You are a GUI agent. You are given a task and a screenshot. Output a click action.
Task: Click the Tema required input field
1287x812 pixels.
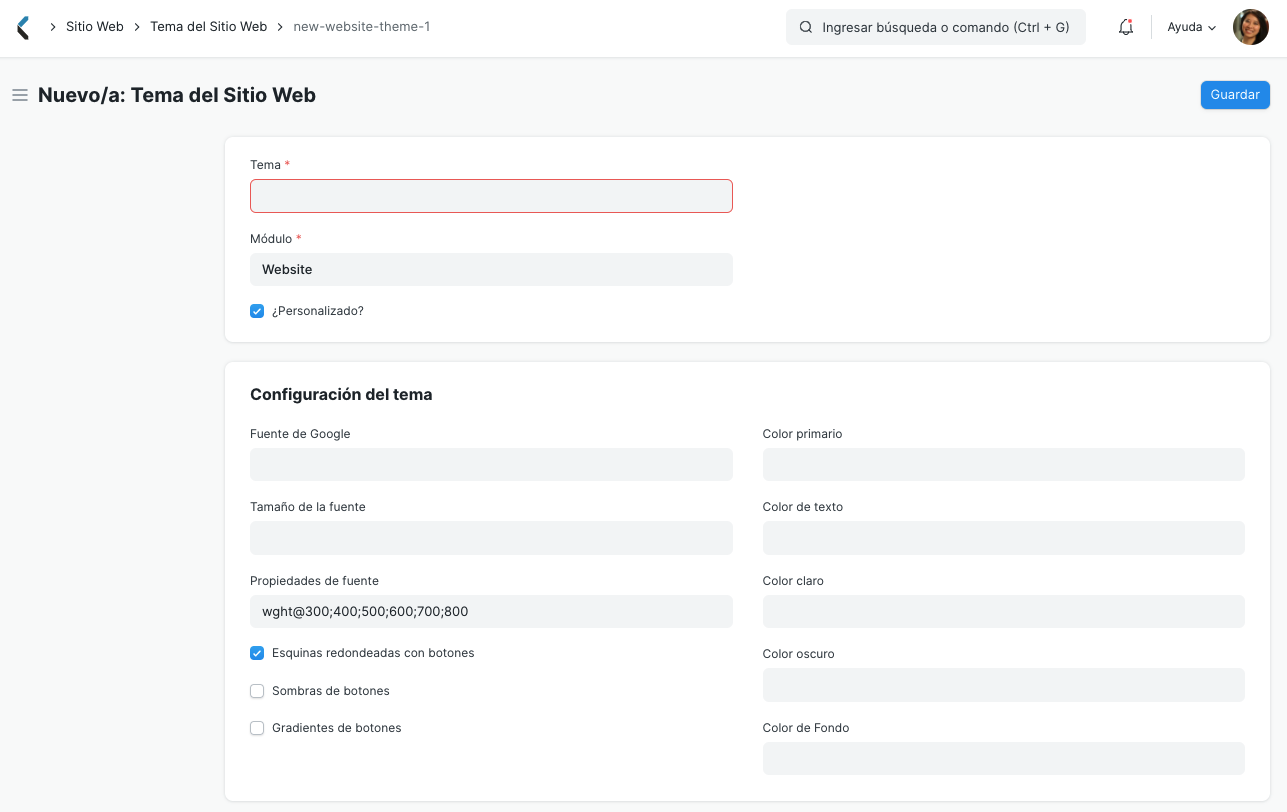(491, 196)
